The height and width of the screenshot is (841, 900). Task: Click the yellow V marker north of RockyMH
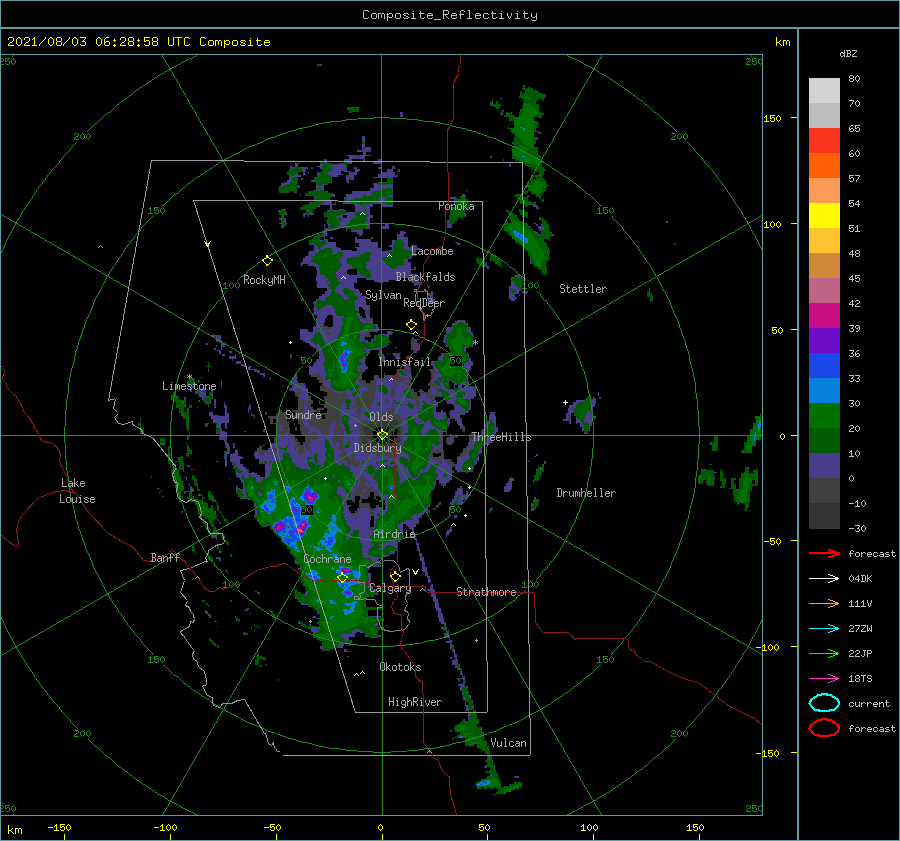(208, 244)
